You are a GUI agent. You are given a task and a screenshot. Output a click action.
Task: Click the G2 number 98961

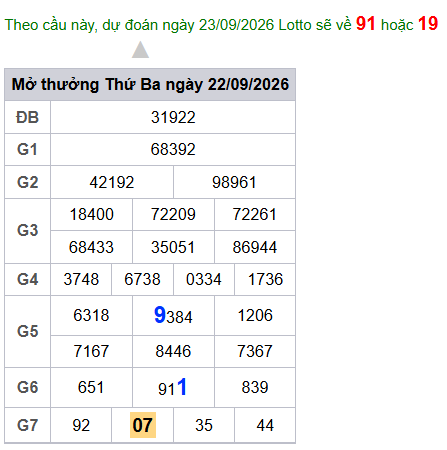pos(234,182)
